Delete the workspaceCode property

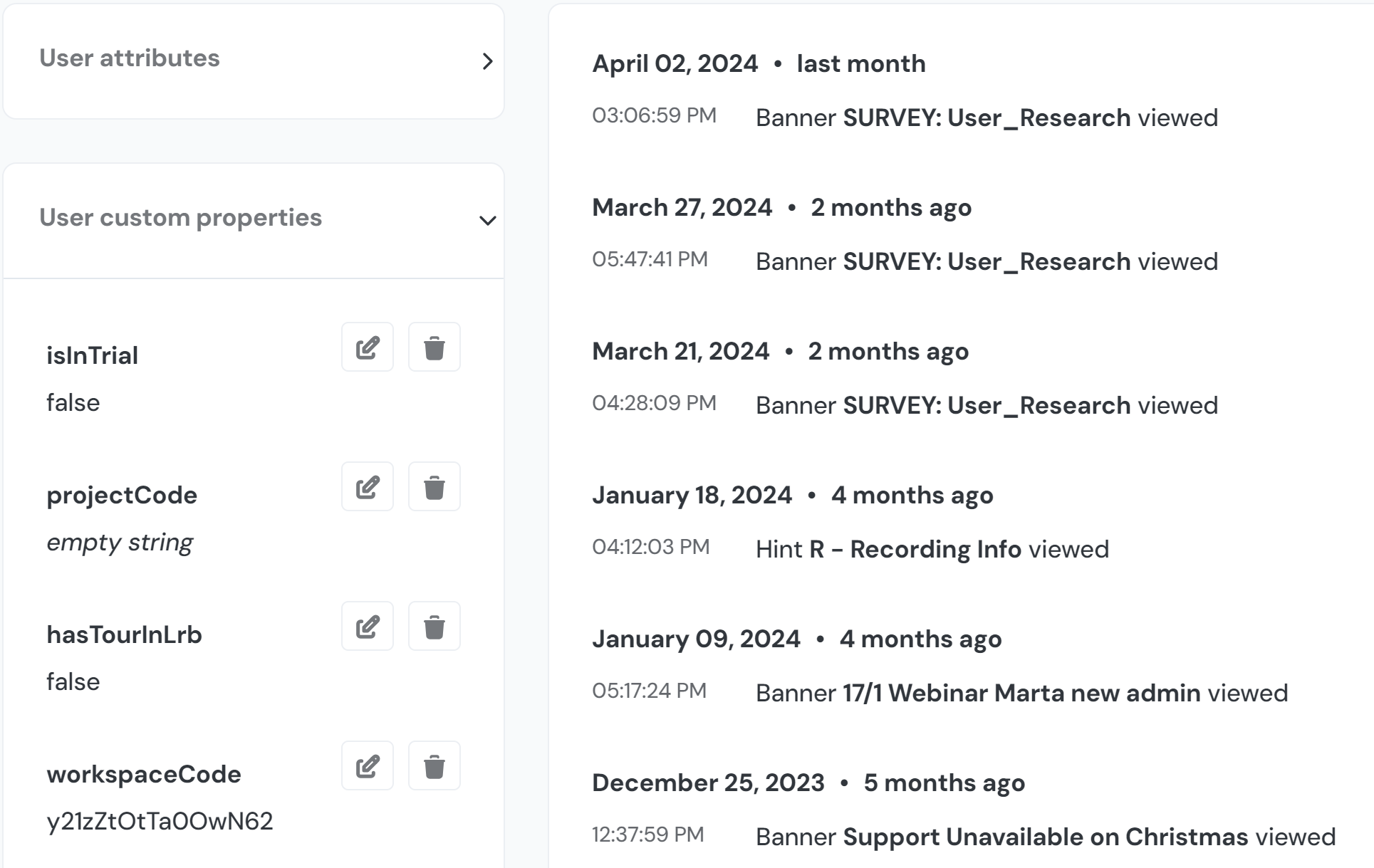(434, 766)
